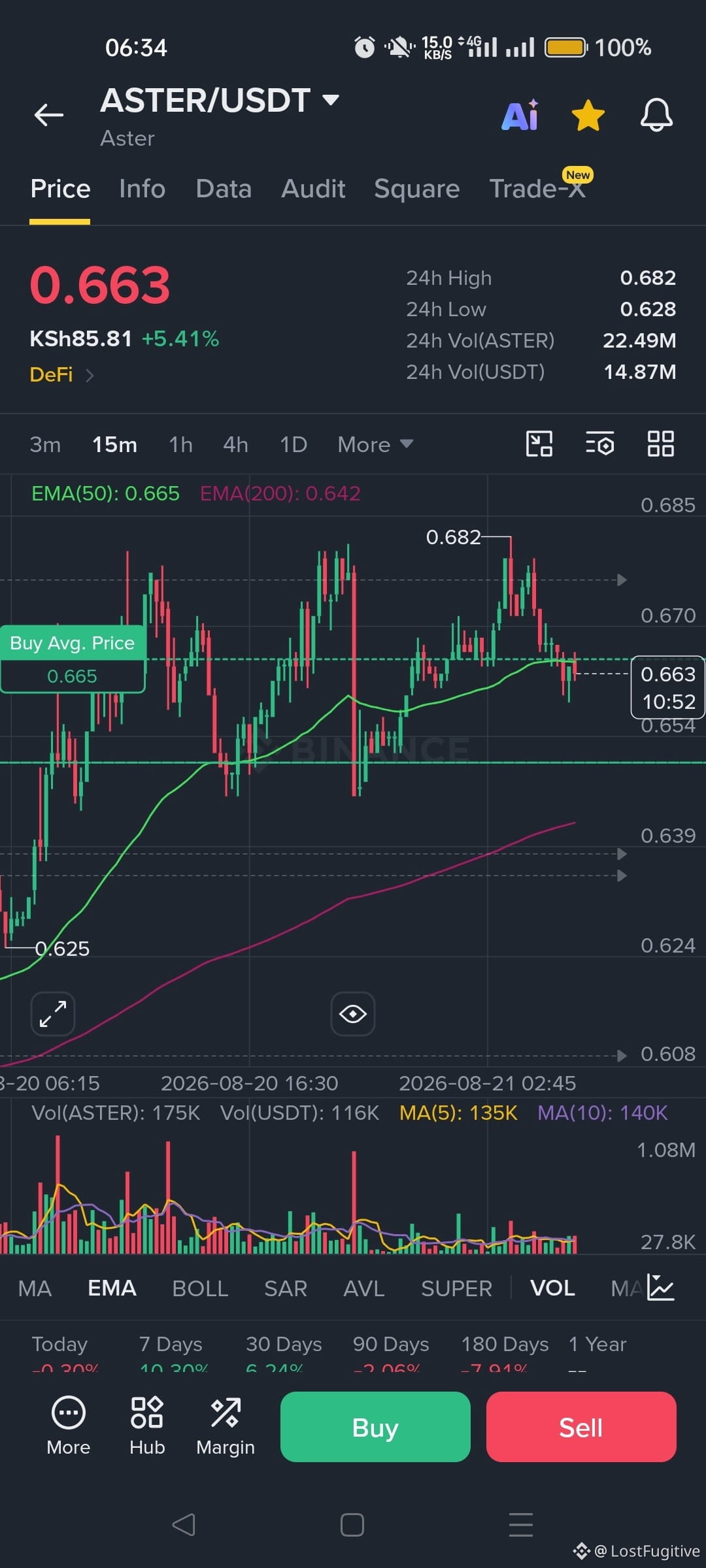Viewport: 706px width, 1568px height.
Task: View the 180 Days performance
Action: (x=505, y=1354)
